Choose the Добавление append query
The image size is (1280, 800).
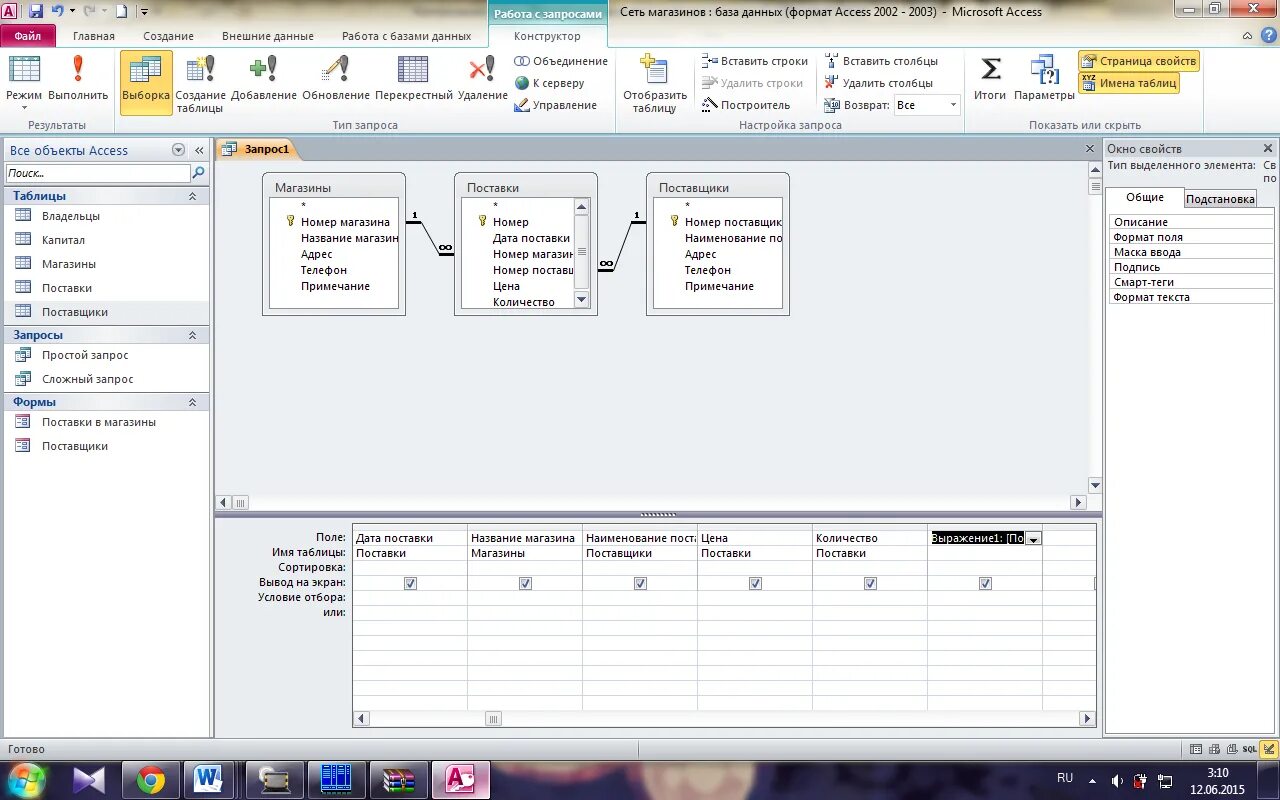[264, 80]
